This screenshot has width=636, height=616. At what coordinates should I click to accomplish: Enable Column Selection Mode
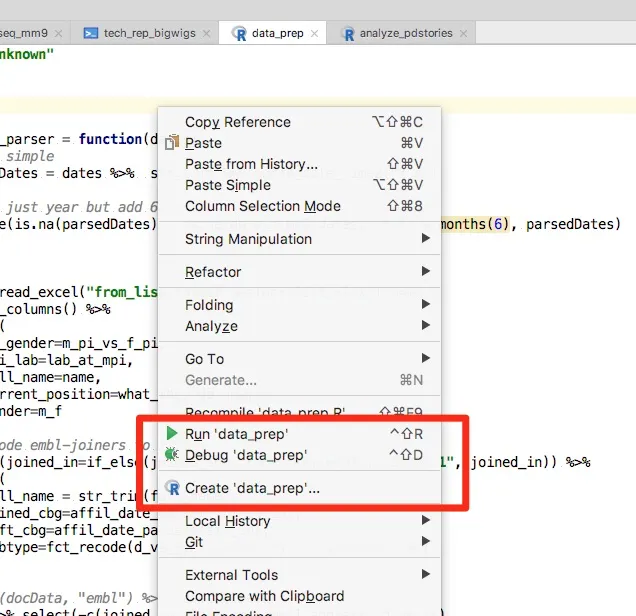tap(299, 206)
